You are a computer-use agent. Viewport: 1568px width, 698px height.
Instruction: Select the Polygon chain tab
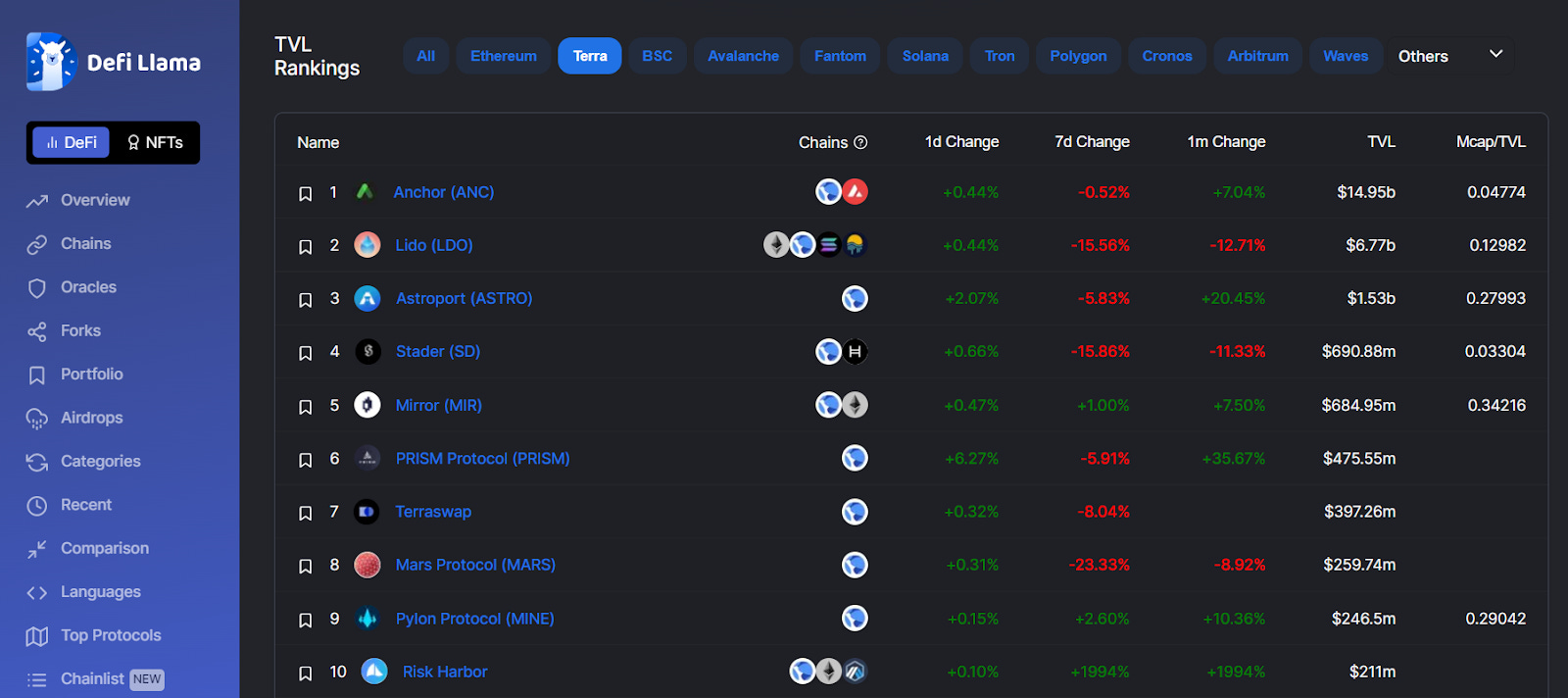(x=1078, y=56)
